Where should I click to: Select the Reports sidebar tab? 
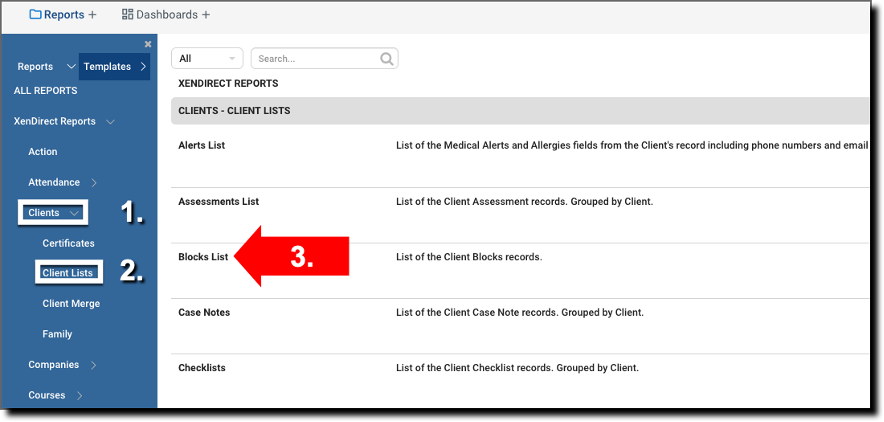(36, 67)
